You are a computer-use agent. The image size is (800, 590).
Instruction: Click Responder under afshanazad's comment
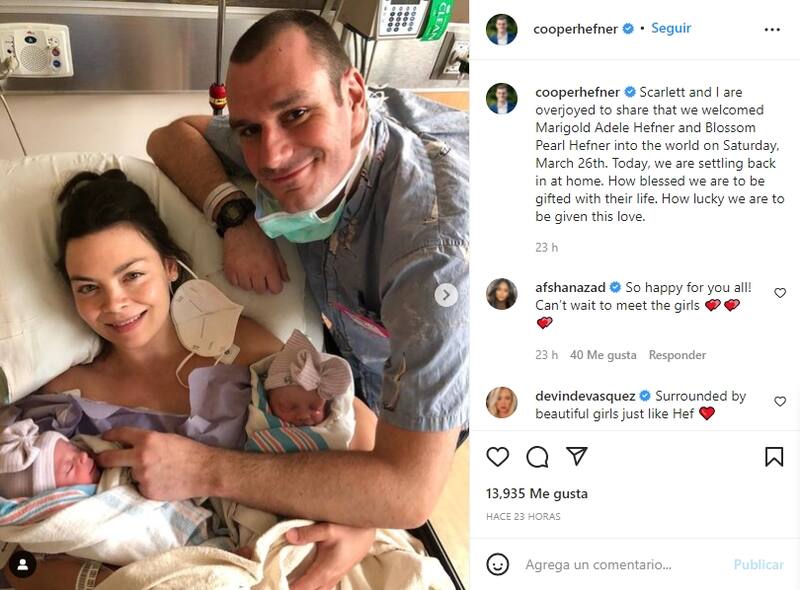point(677,355)
